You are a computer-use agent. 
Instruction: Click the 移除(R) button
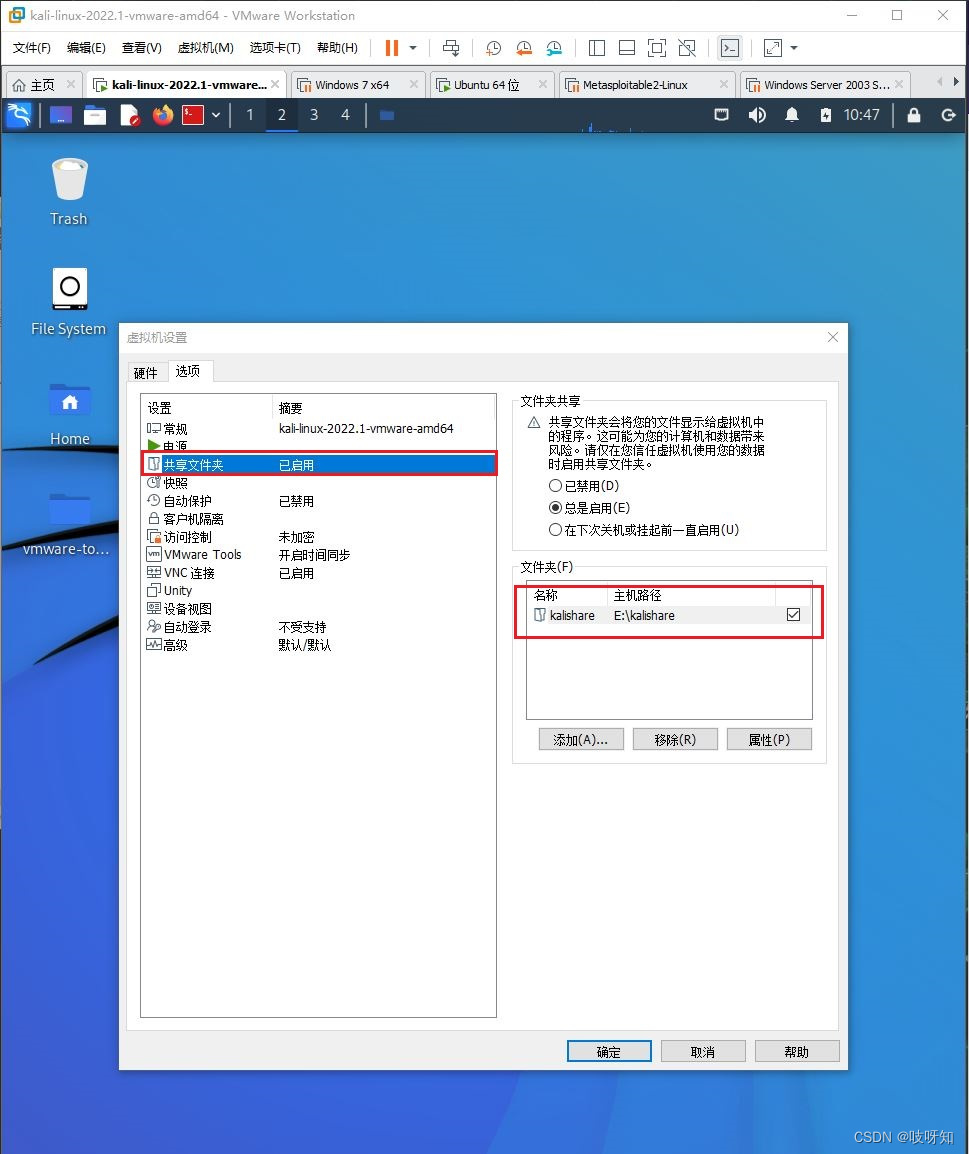click(x=675, y=740)
